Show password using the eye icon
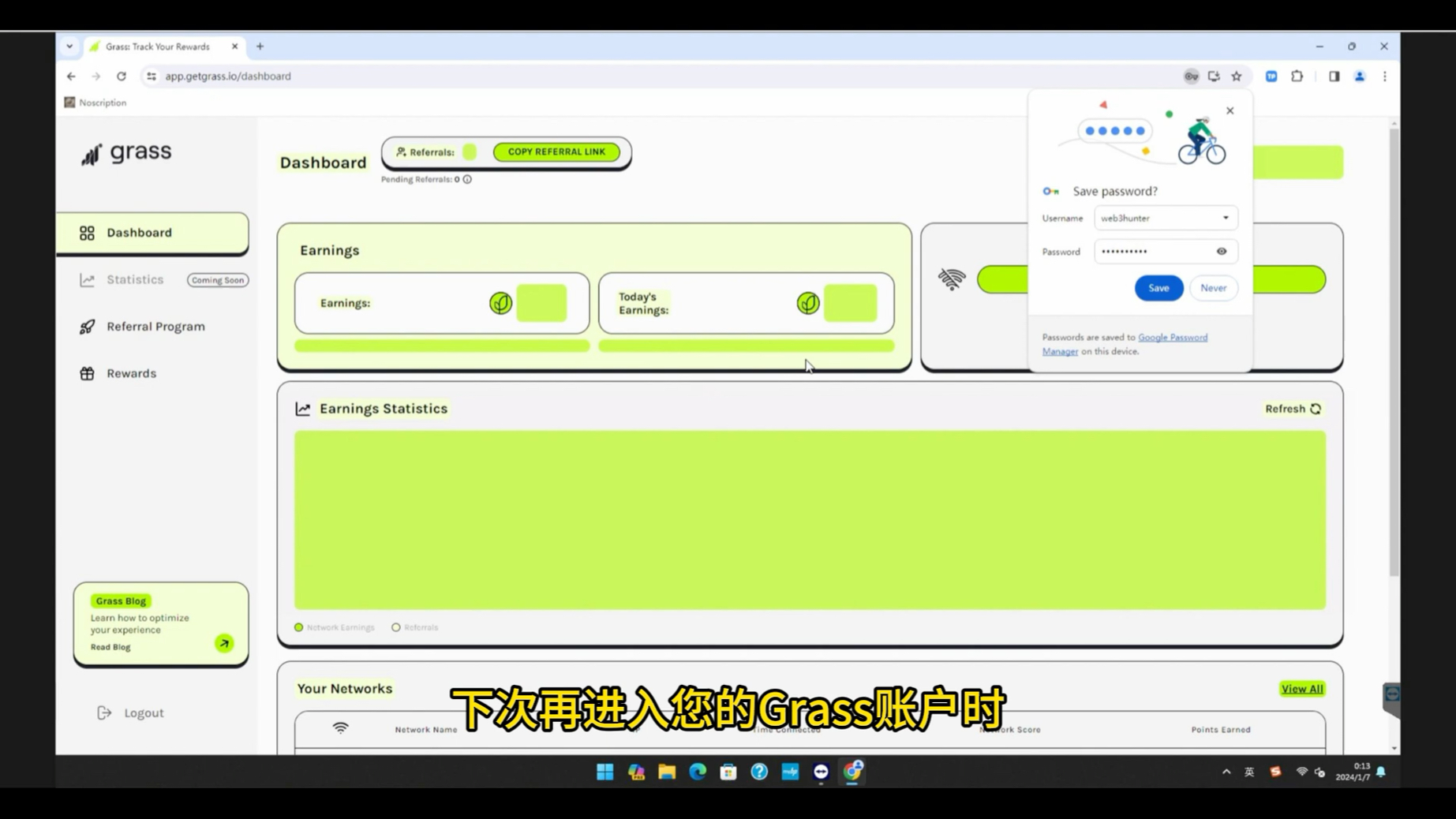1456x819 pixels. click(1221, 252)
